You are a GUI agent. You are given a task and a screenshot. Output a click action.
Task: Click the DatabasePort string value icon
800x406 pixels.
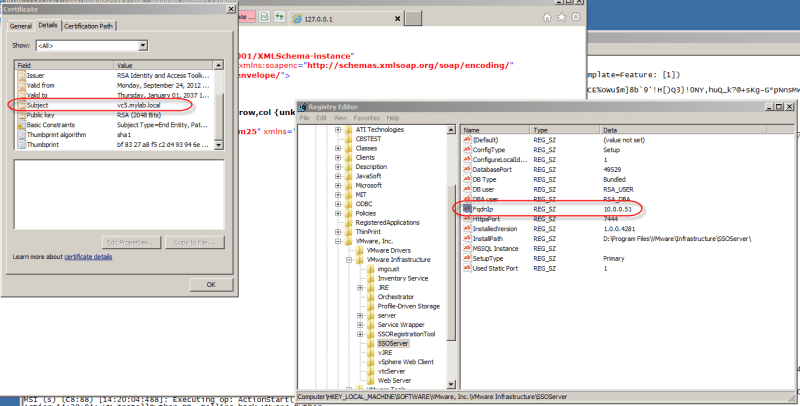coord(466,168)
